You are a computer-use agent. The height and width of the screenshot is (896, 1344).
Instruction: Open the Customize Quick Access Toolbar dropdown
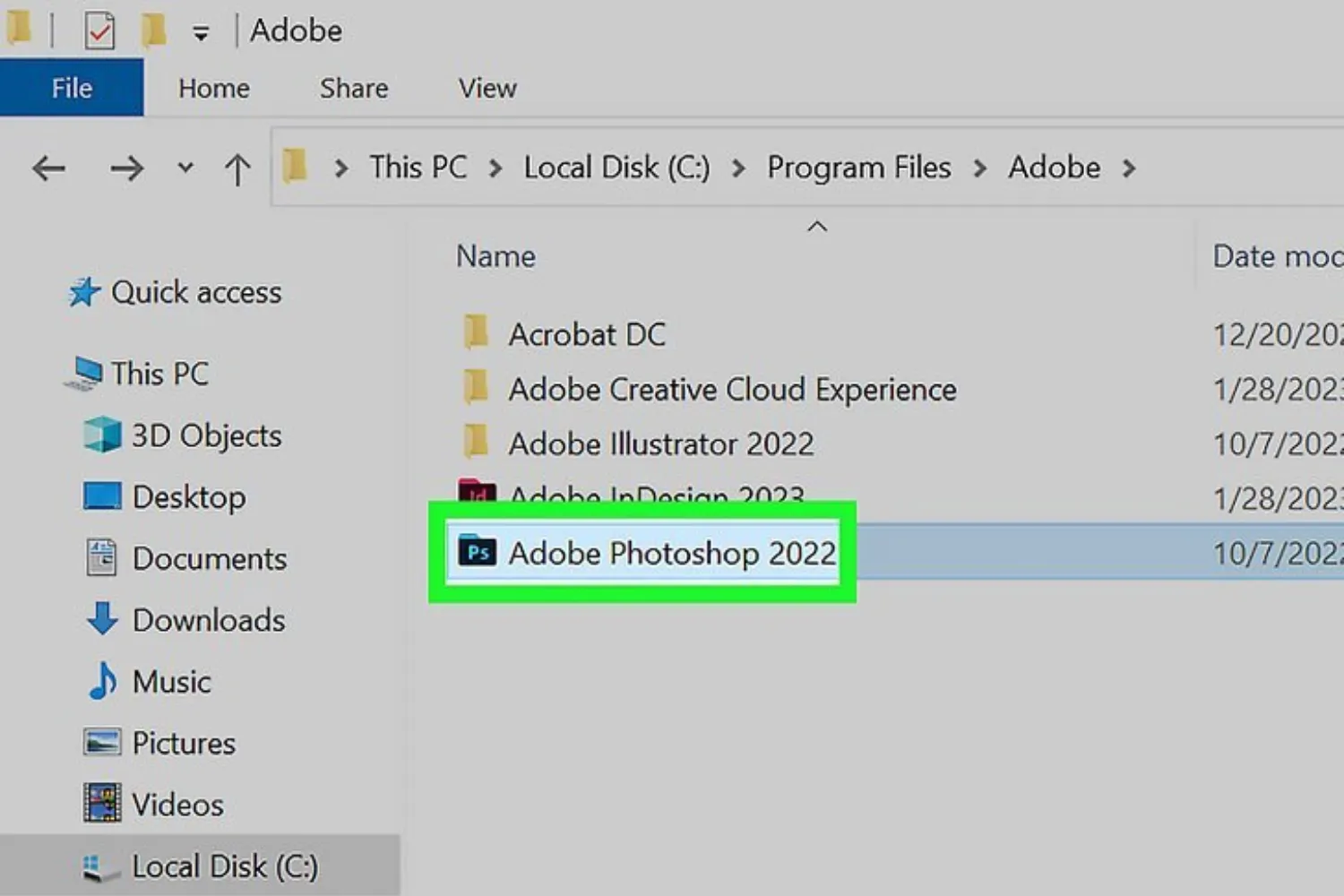(201, 32)
